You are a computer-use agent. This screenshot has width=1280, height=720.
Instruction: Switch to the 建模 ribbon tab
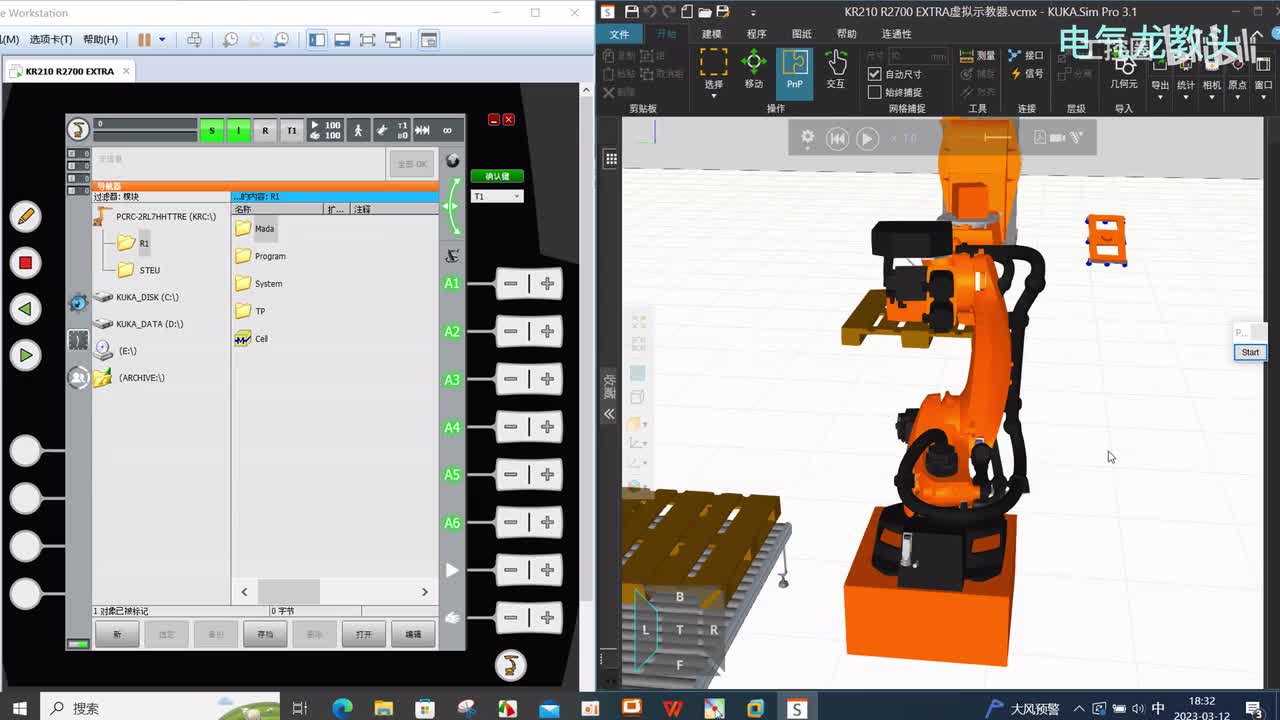(x=711, y=34)
